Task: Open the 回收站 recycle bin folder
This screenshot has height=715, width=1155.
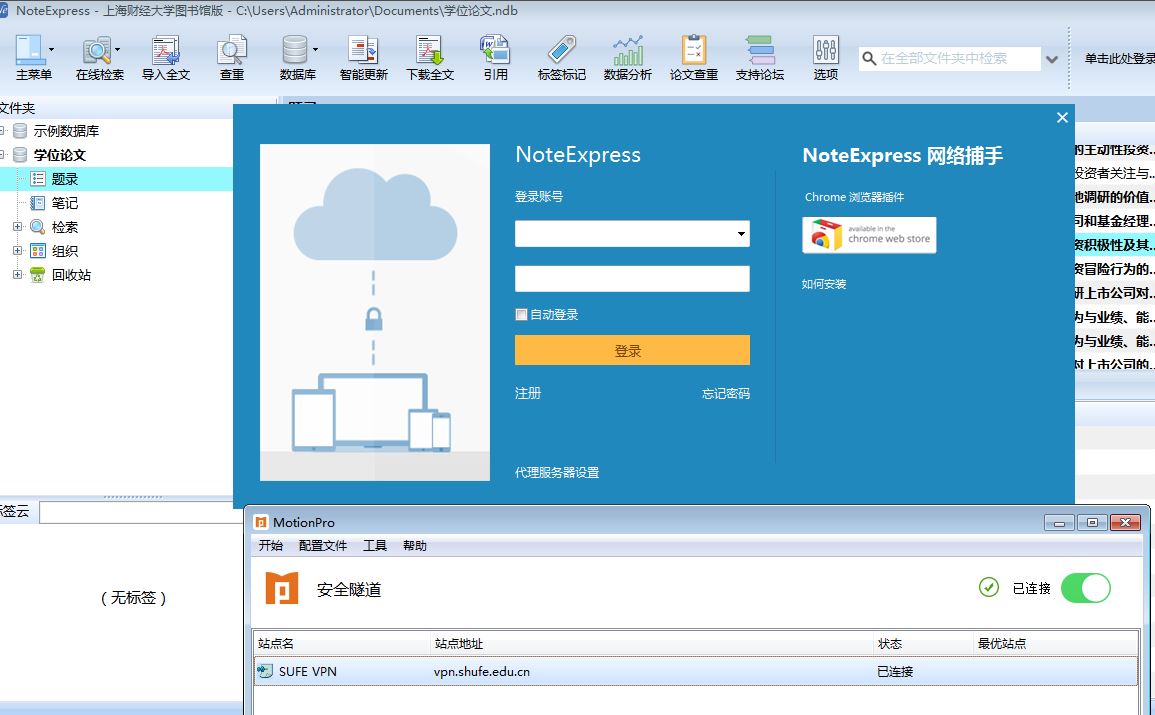Action: click(71, 275)
